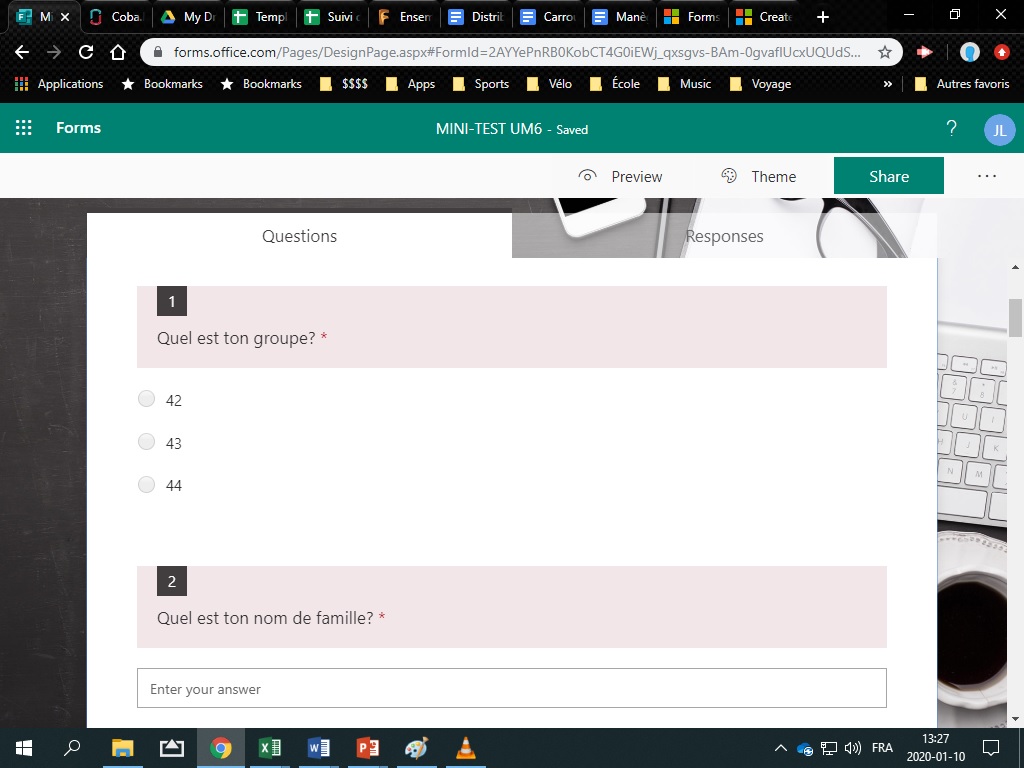This screenshot has width=1024, height=768.
Task: Bookmark this page with the star icon
Action: [884, 52]
